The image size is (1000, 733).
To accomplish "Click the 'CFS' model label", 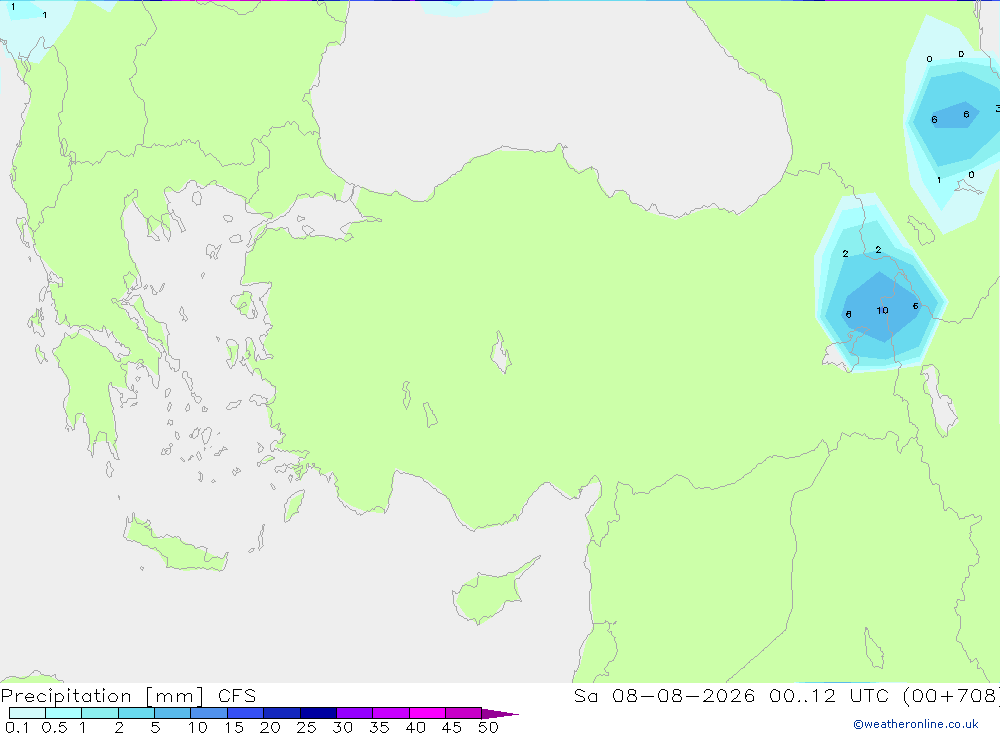I will point(237,696).
